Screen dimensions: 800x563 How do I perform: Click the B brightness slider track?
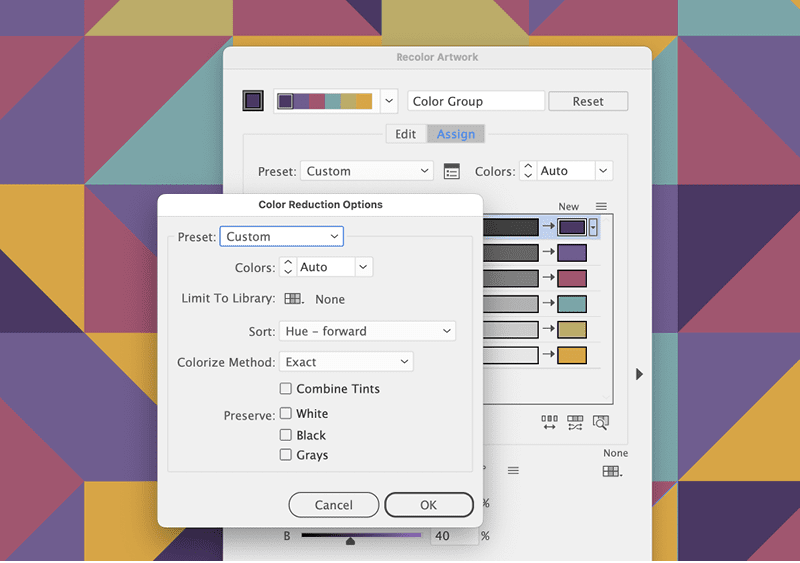tap(361, 535)
